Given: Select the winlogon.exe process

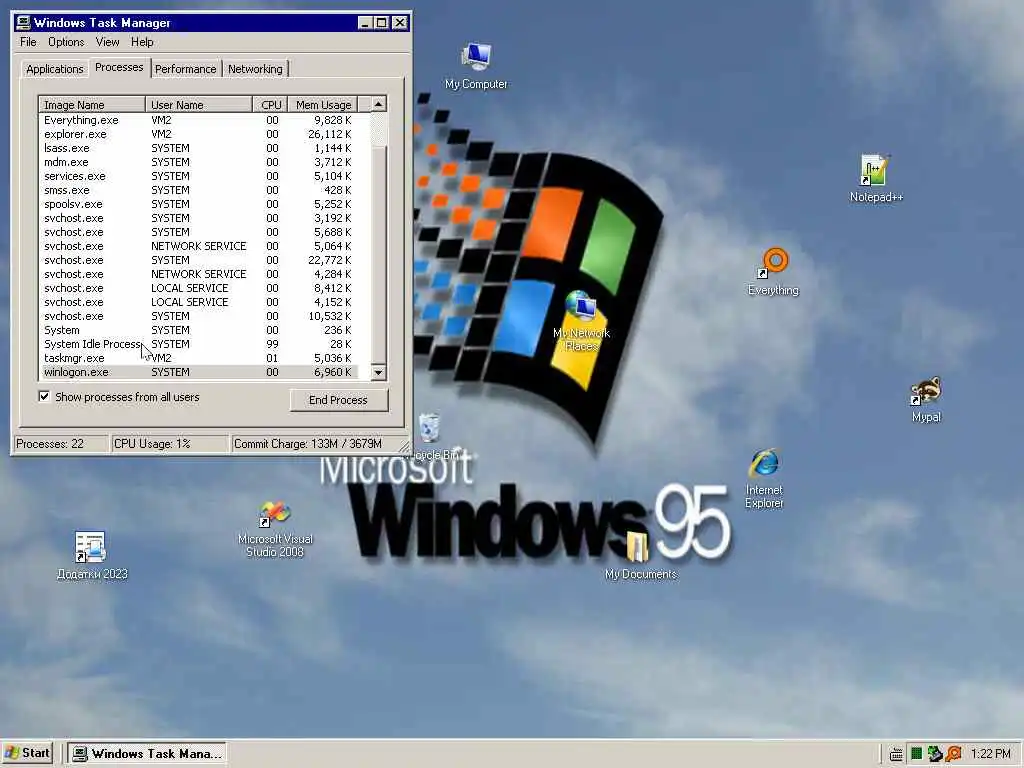Looking at the screenshot, I should (x=199, y=372).
